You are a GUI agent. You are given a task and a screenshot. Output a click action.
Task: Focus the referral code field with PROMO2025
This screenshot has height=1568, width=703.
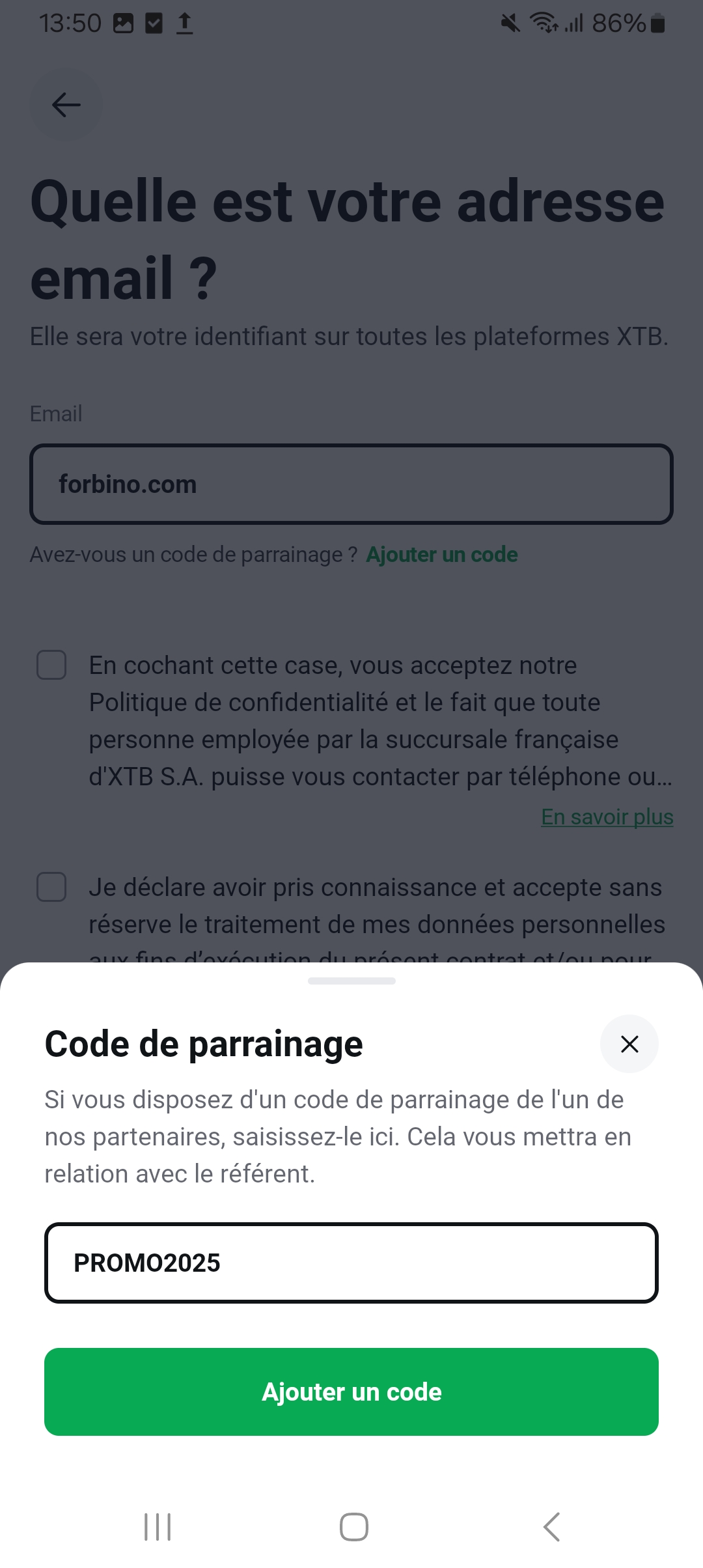[x=351, y=1263]
